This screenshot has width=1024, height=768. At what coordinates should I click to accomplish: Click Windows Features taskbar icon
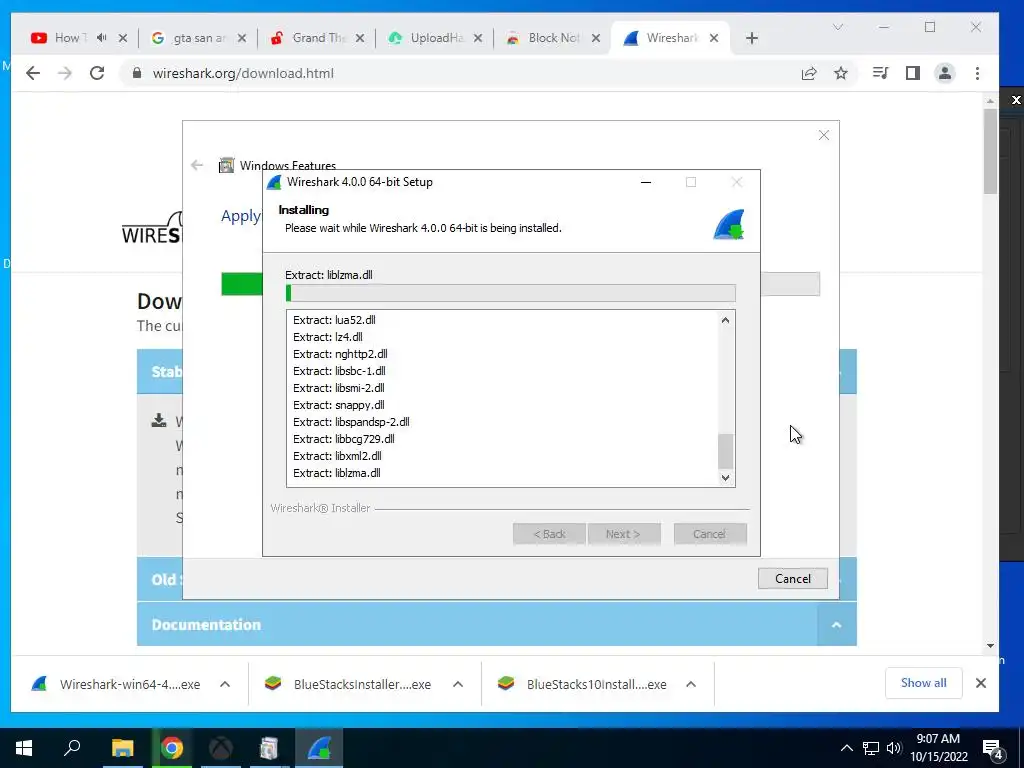click(x=269, y=748)
